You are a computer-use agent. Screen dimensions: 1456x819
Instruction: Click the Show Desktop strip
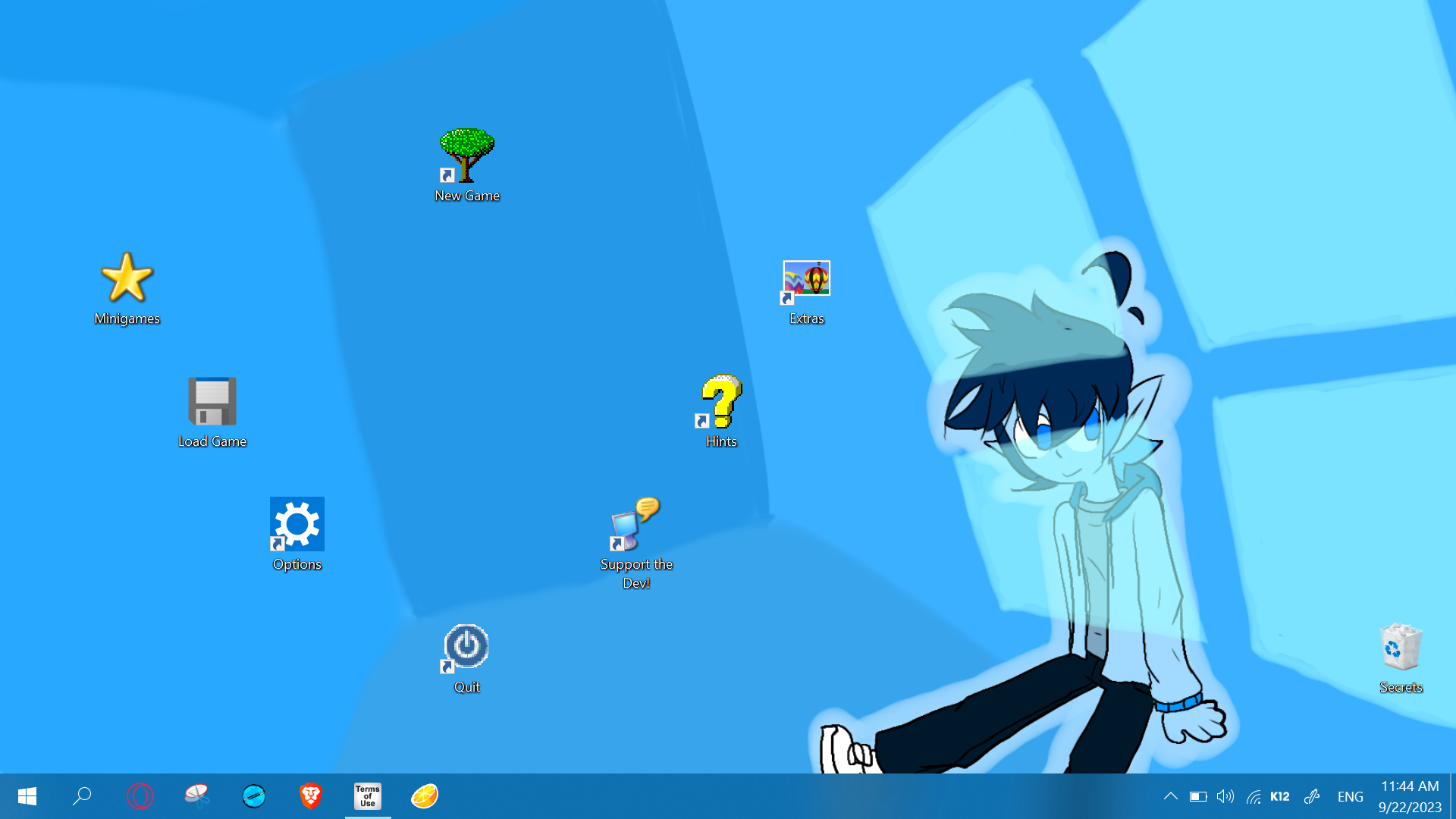(x=1452, y=796)
